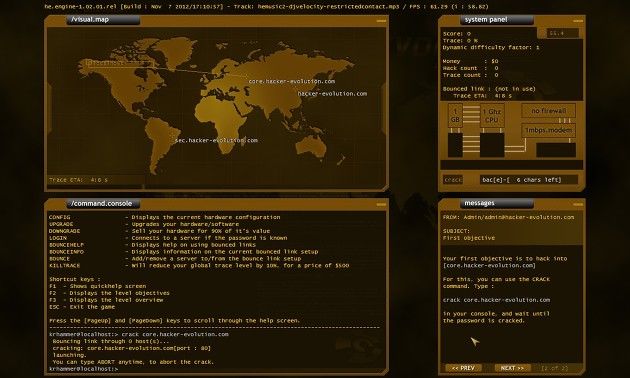Minimize the system panel window
Viewport: 630px width, 378px height.
pos(578,20)
